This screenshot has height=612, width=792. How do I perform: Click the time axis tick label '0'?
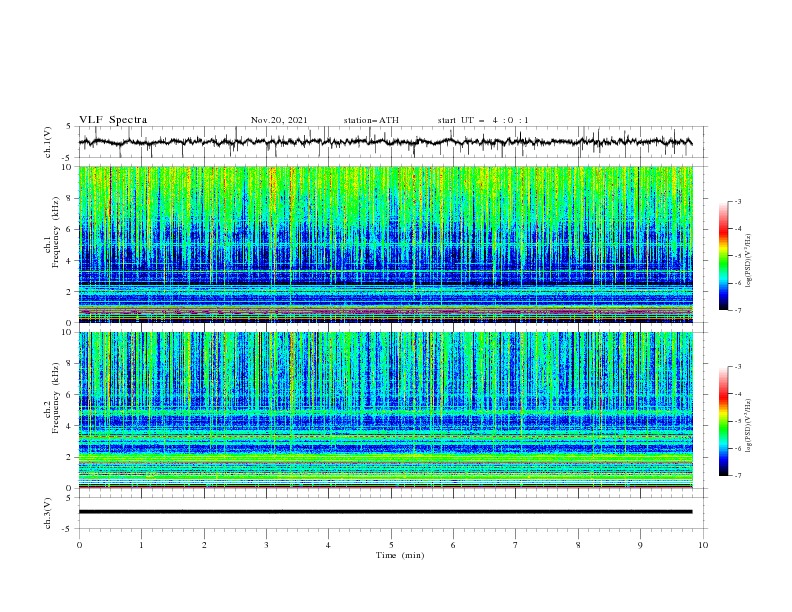[x=79, y=545]
